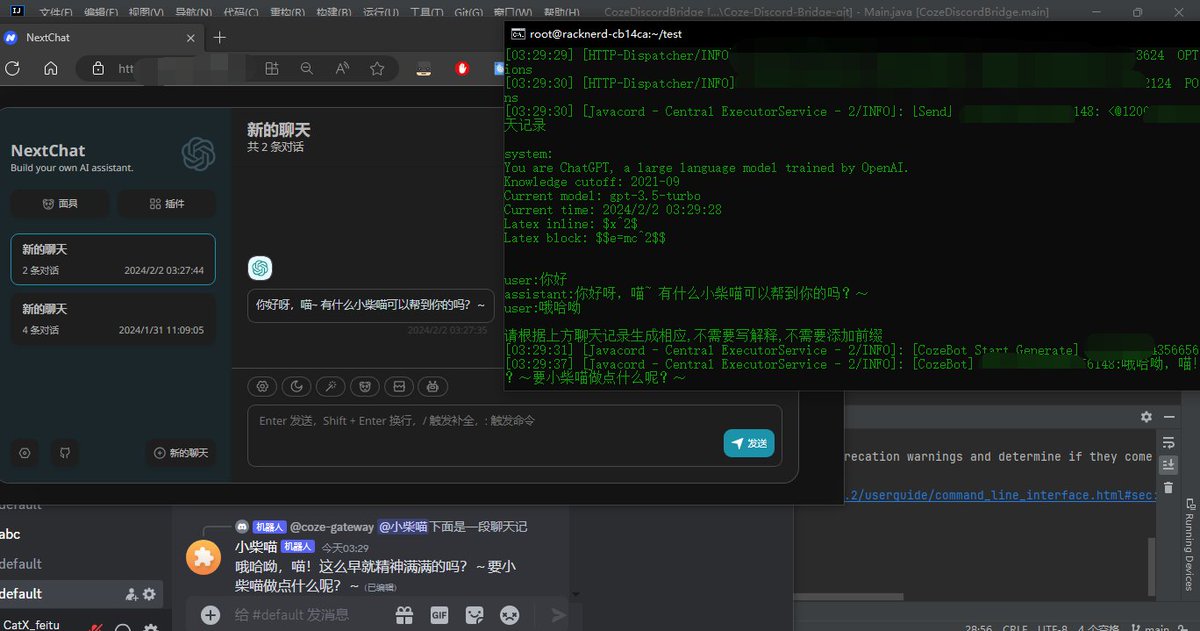Toggle scroll to end in IntelliJ console
Viewport: 1200px width, 631px height.
(x=1168, y=465)
